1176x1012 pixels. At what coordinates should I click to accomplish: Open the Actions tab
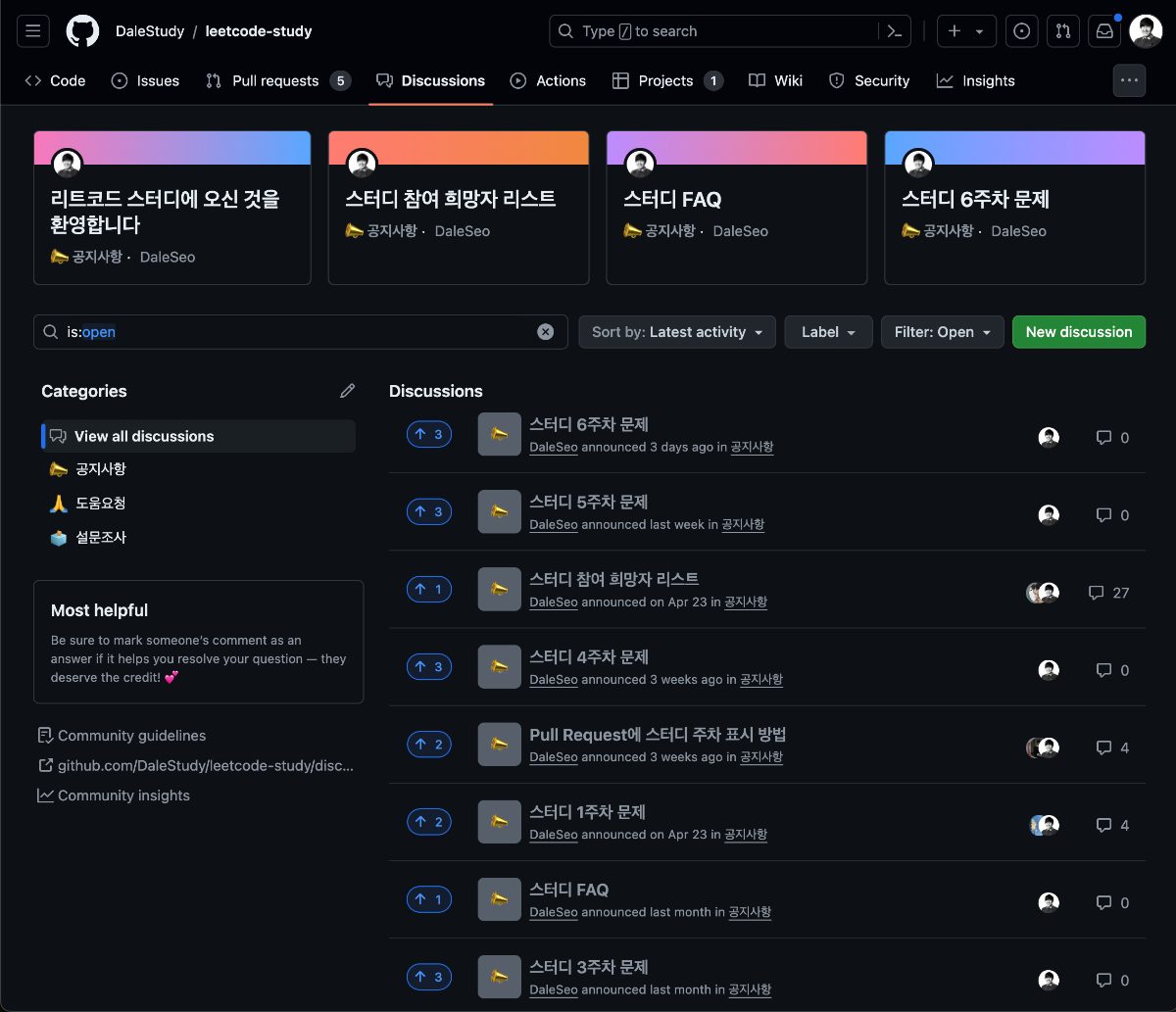point(548,80)
